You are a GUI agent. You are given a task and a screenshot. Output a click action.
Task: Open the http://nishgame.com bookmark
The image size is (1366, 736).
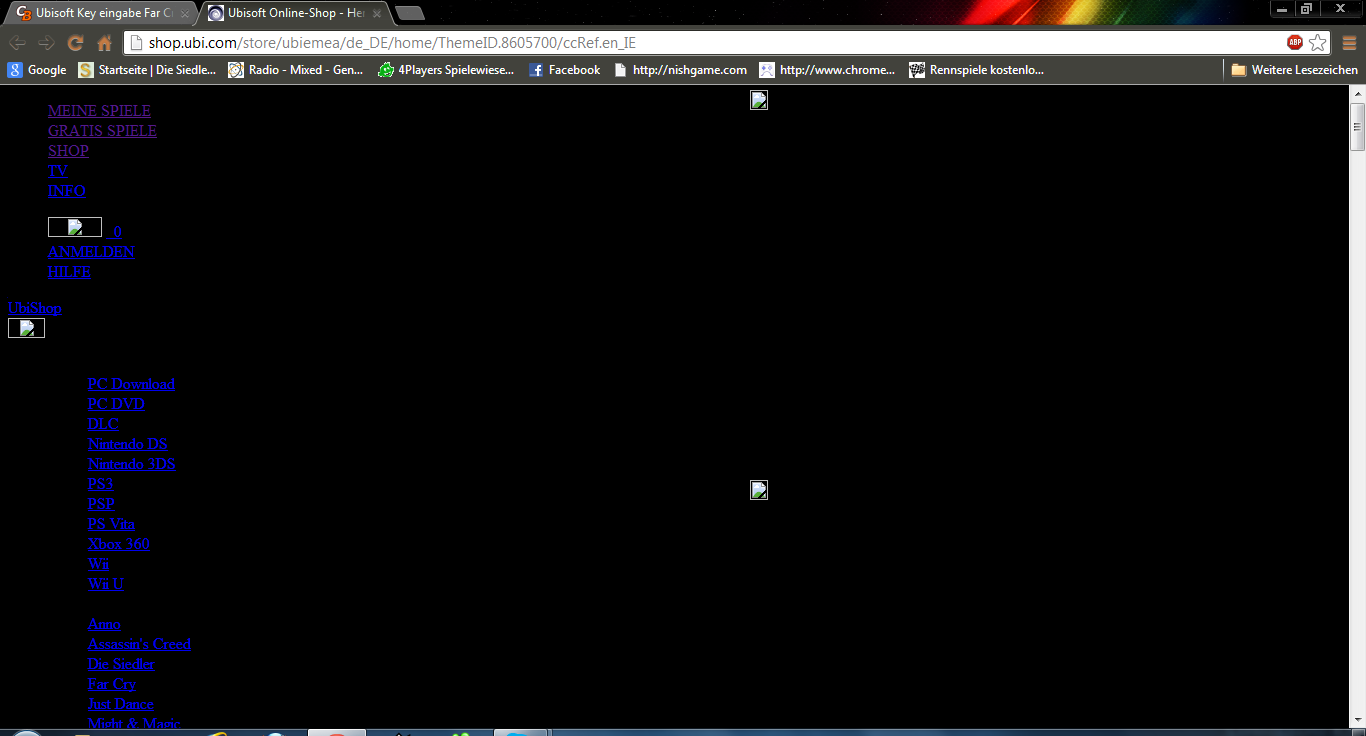pos(680,70)
